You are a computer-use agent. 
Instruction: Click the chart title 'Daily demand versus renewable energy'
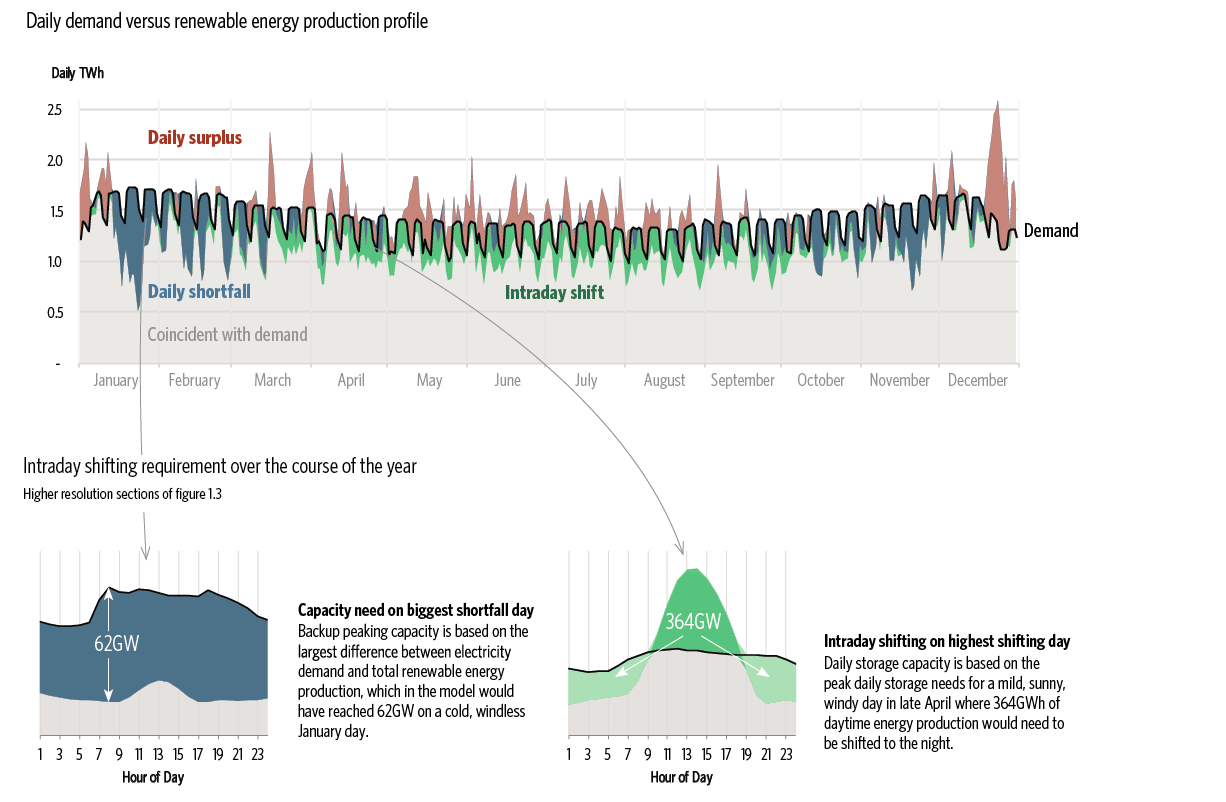pos(226,21)
